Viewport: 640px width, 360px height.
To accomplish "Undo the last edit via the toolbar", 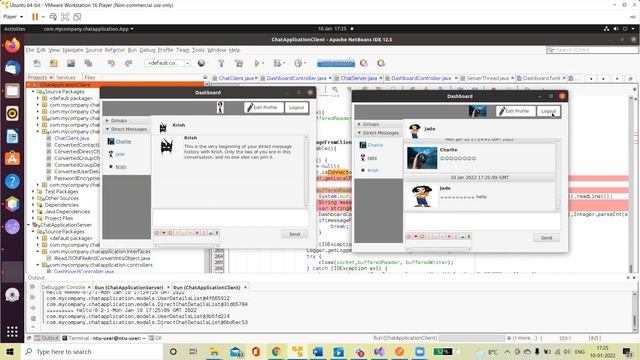I will coord(111,63).
